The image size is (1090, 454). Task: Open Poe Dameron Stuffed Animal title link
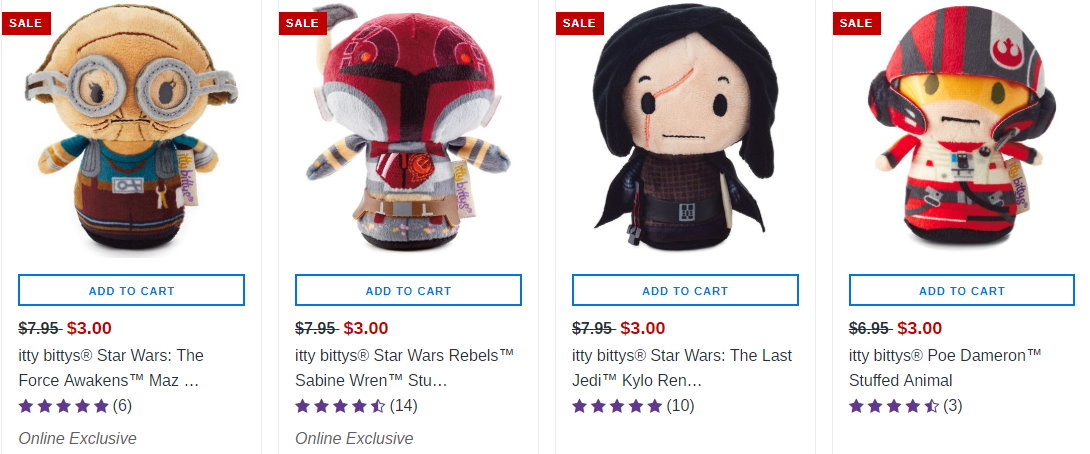(x=945, y=367)
